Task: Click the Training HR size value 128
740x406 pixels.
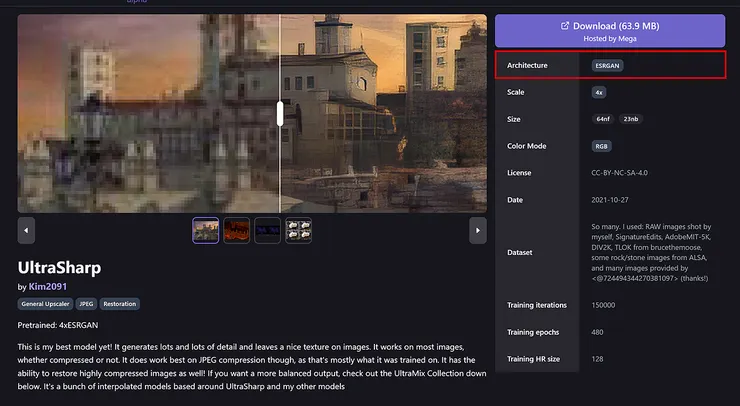Action: point(597,359)
